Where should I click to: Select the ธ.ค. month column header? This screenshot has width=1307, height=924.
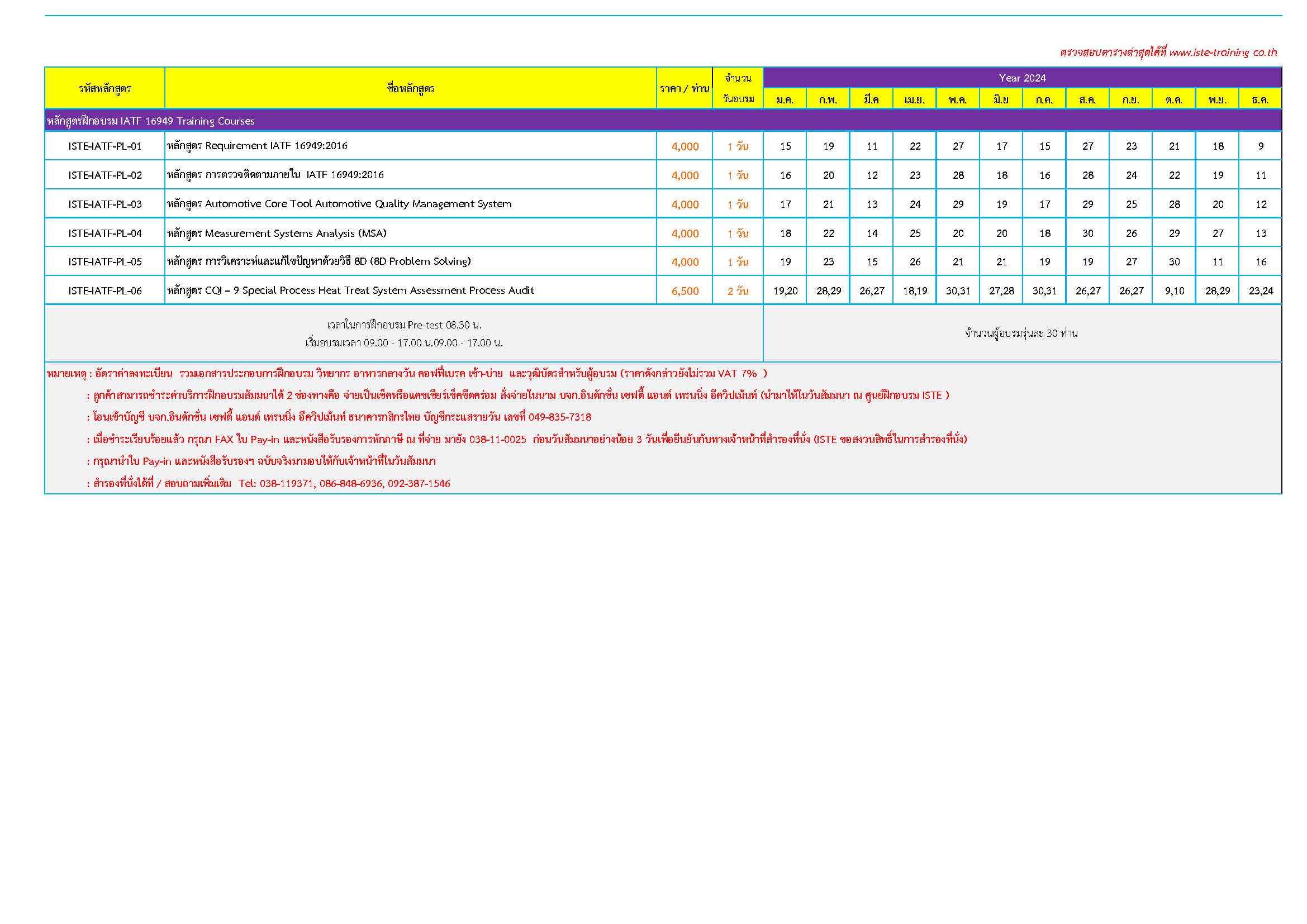tap(1260, 99)
